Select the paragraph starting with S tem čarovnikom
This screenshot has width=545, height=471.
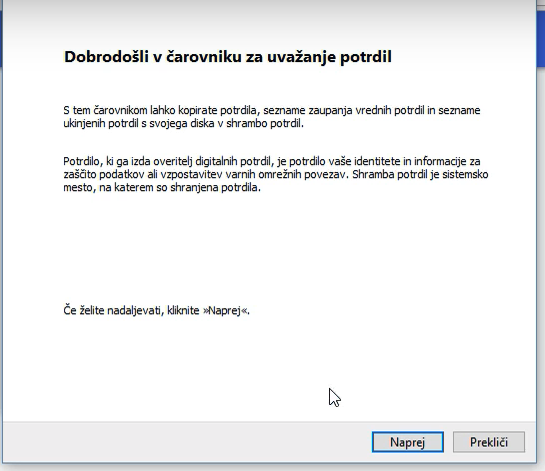coord(271,117)
